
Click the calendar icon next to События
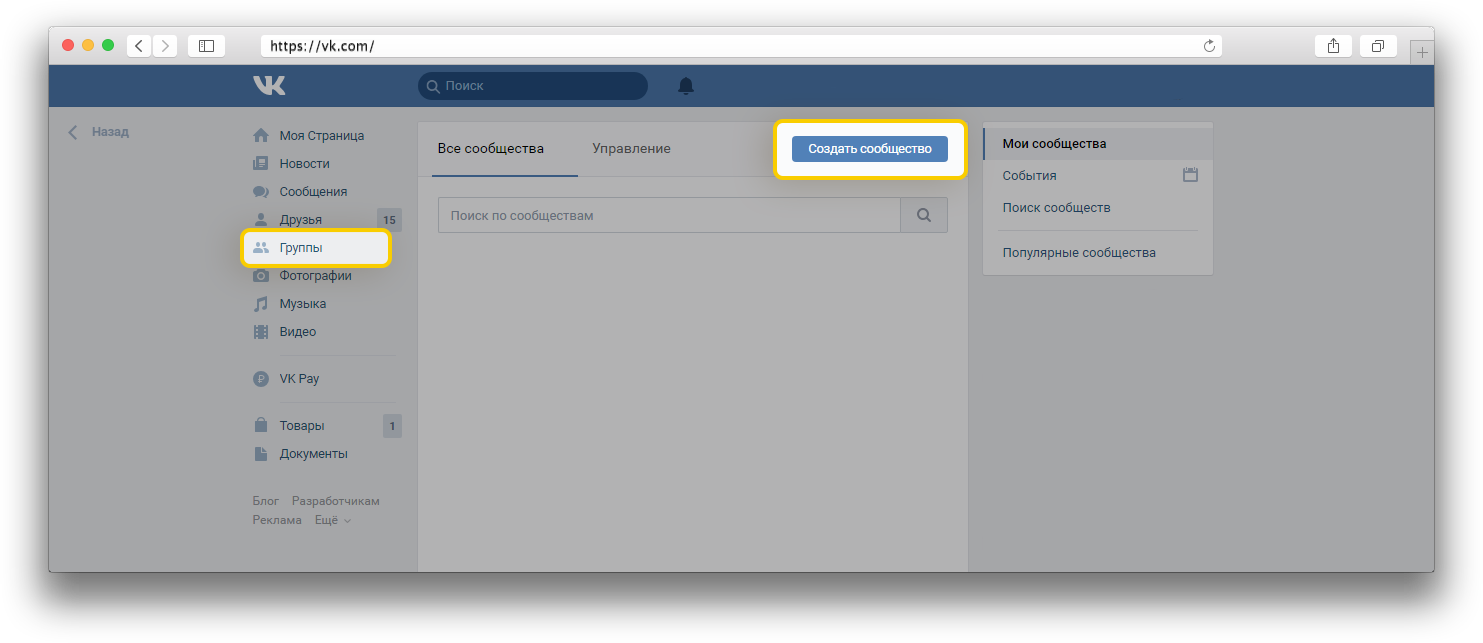[1190, 175]
